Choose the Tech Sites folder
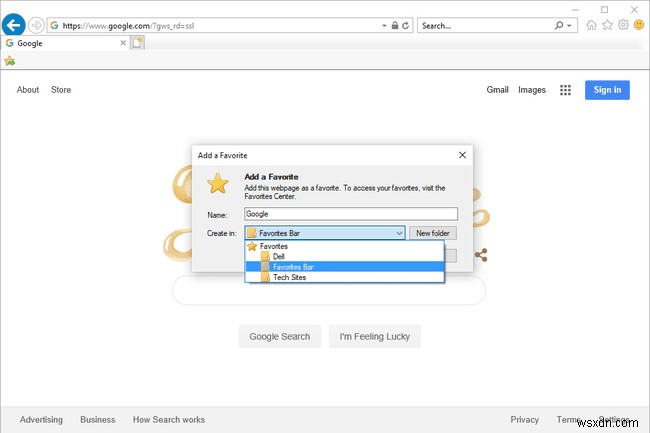Viewport: 650px width, 433px height. click(x=344, y=277)
